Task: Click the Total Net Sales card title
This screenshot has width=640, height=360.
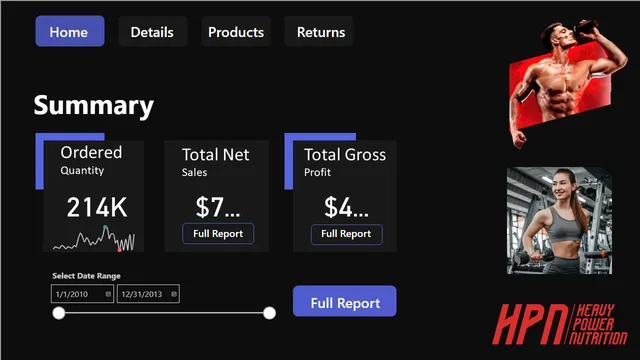Action: pyautogui.click(x=216, y=162)
